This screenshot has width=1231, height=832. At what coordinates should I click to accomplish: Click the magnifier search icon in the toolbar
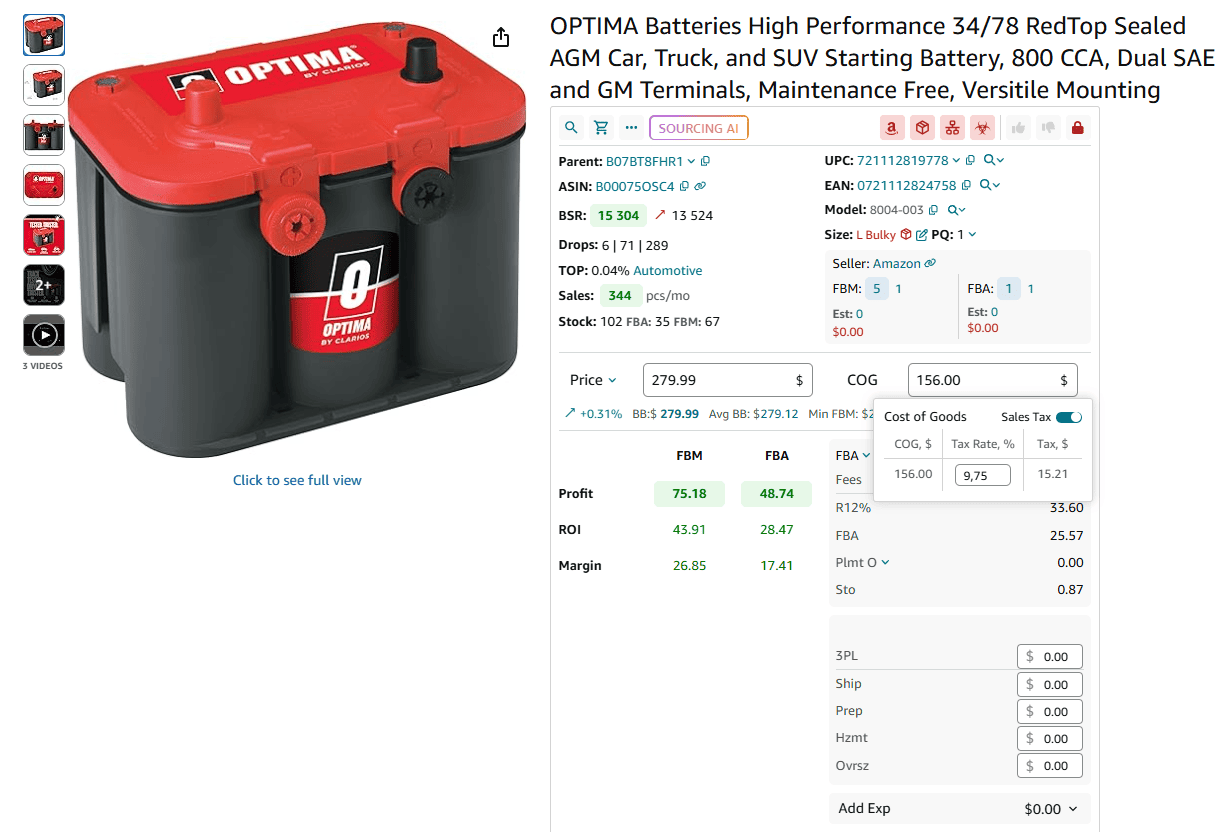571,128
